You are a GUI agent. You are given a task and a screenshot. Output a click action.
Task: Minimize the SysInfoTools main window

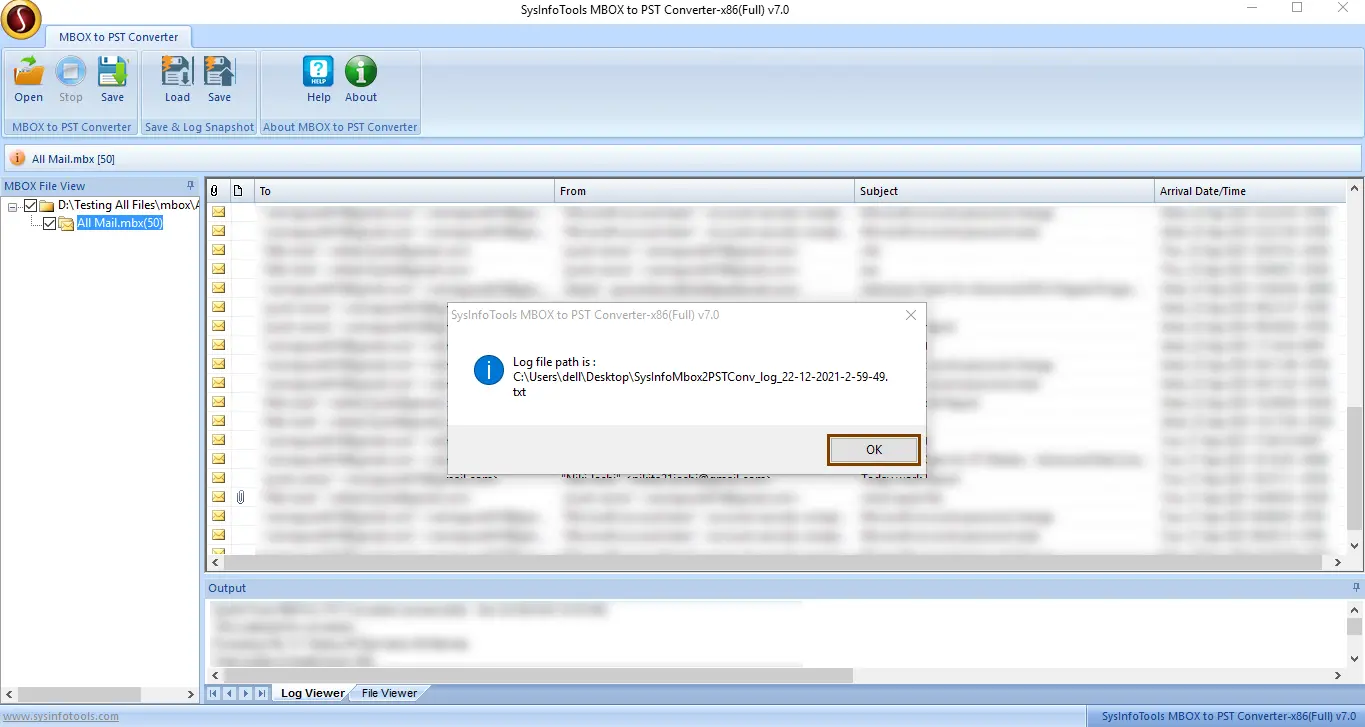click(1251, 8)
